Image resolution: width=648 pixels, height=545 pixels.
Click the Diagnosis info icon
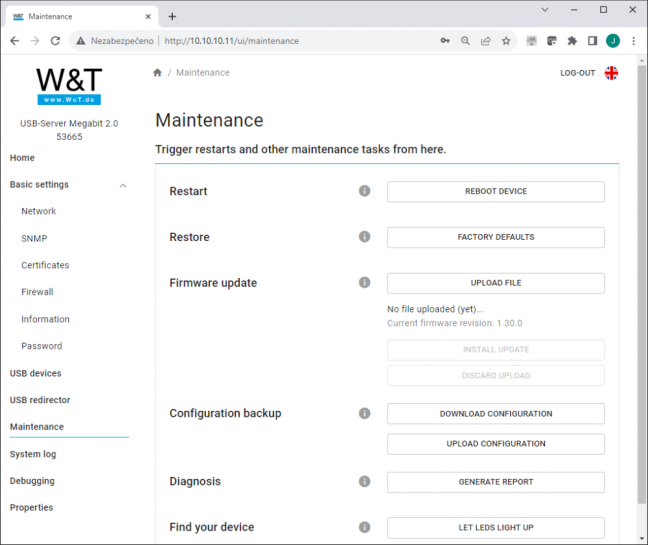click(x=364, y=481)
